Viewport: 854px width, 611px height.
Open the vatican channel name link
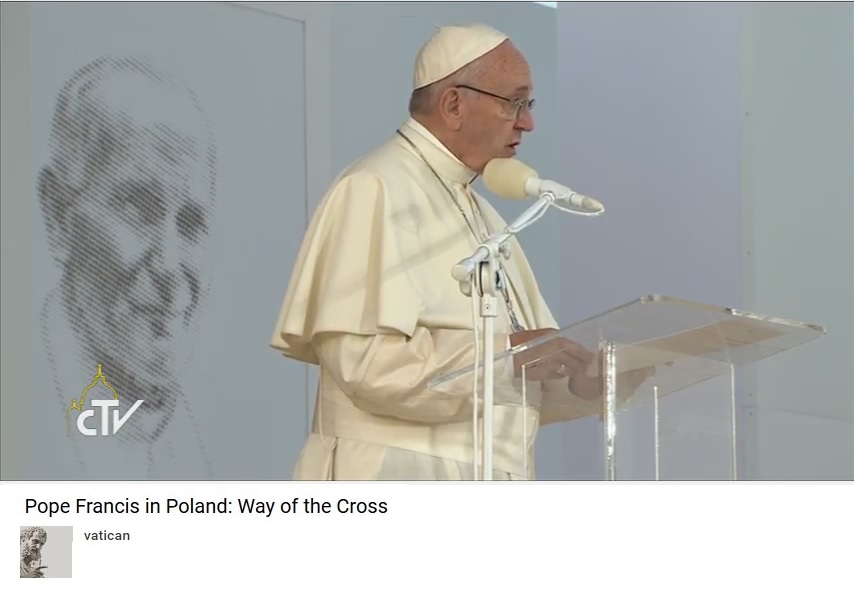point(107,536)
